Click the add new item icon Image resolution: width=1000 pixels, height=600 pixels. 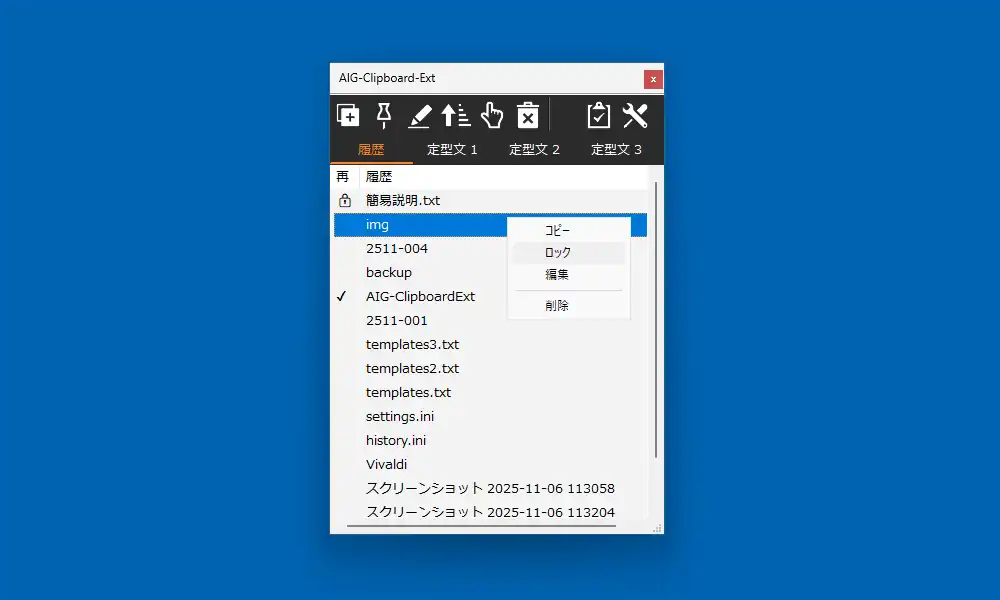tap(347, 115)
